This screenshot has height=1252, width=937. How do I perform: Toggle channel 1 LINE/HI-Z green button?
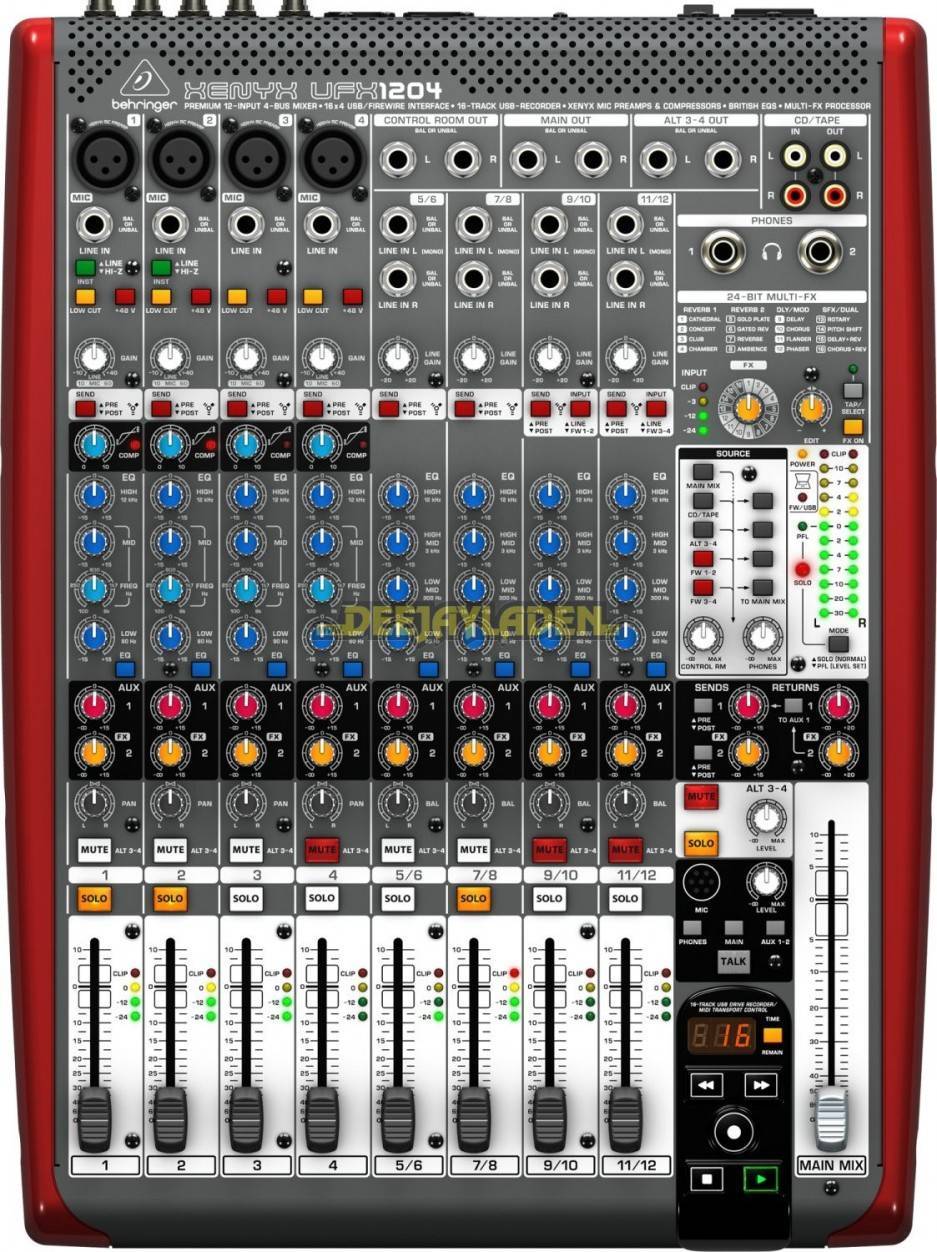(x=85, y=268)
